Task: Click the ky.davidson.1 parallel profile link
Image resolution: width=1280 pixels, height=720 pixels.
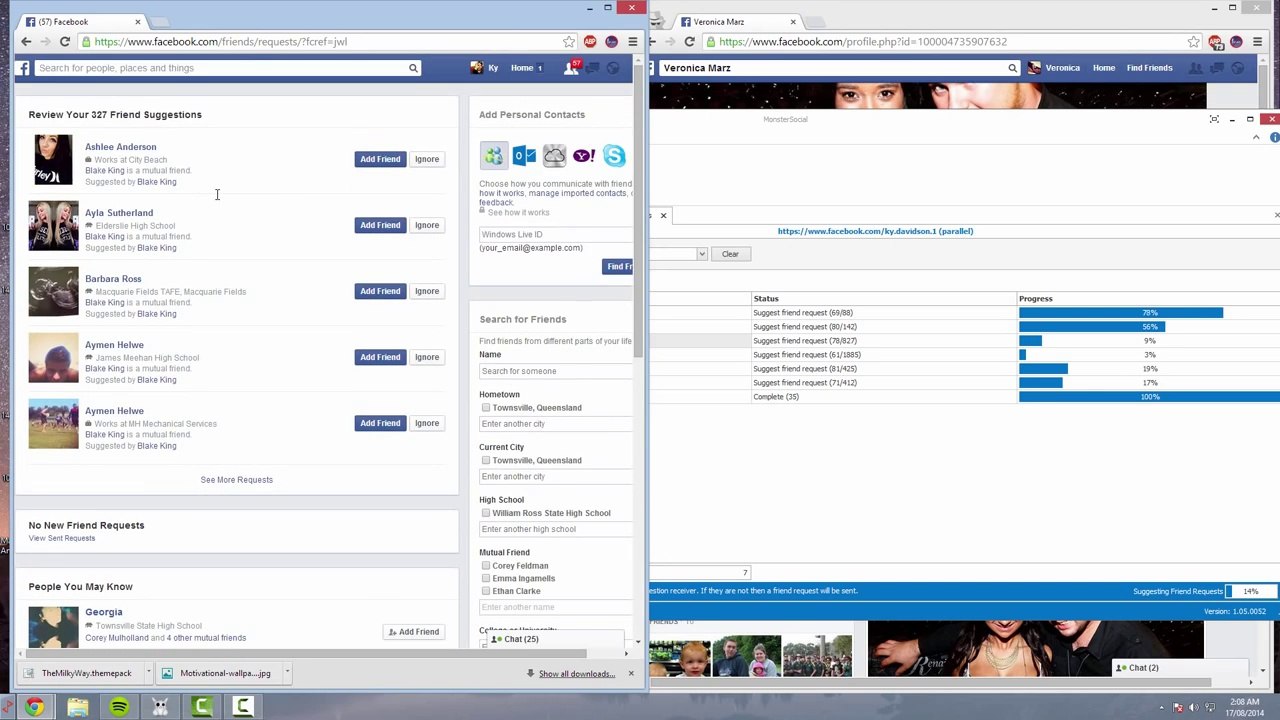Action: point(875,231)
